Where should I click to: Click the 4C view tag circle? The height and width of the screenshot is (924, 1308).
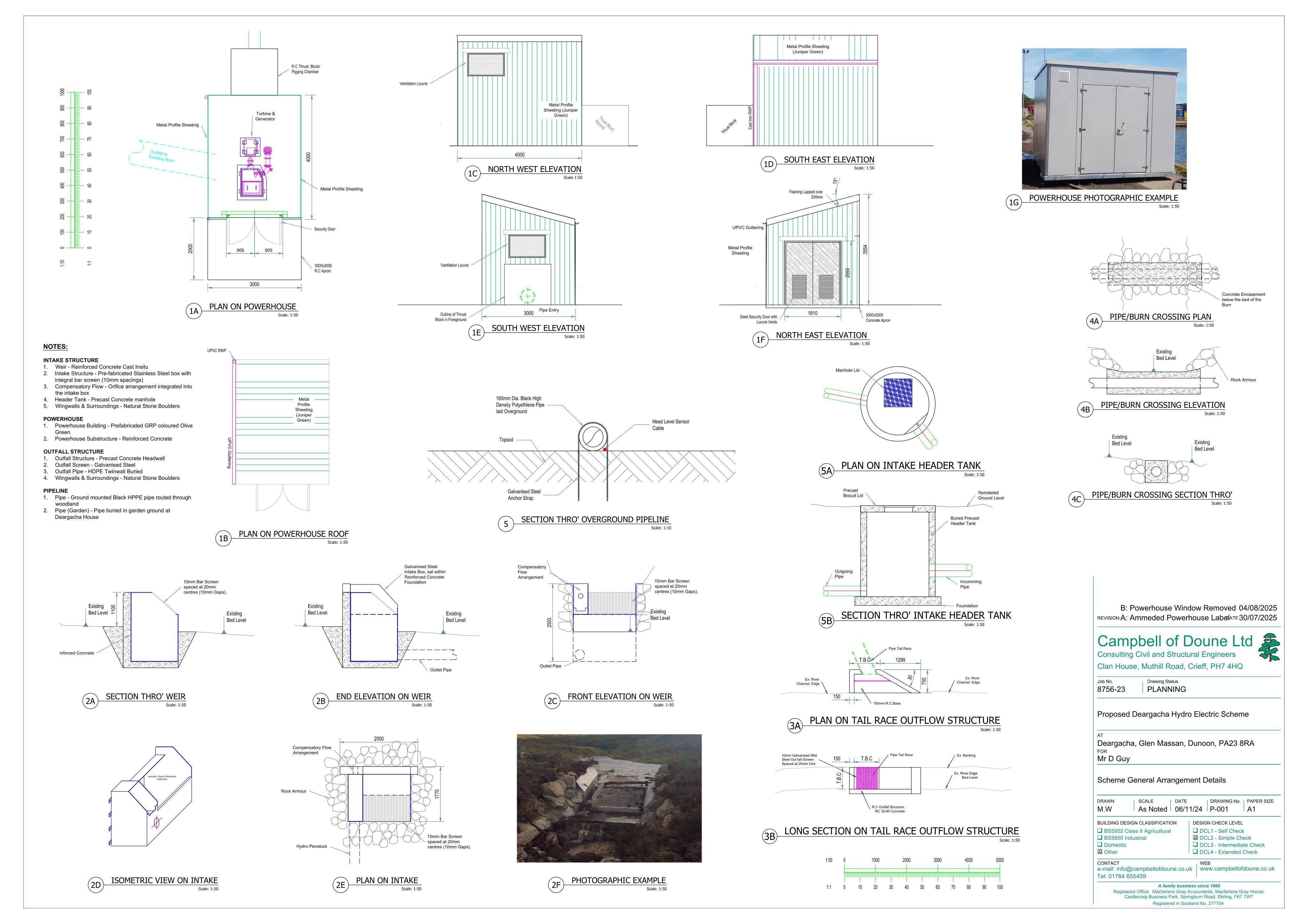pos(1076,500)
